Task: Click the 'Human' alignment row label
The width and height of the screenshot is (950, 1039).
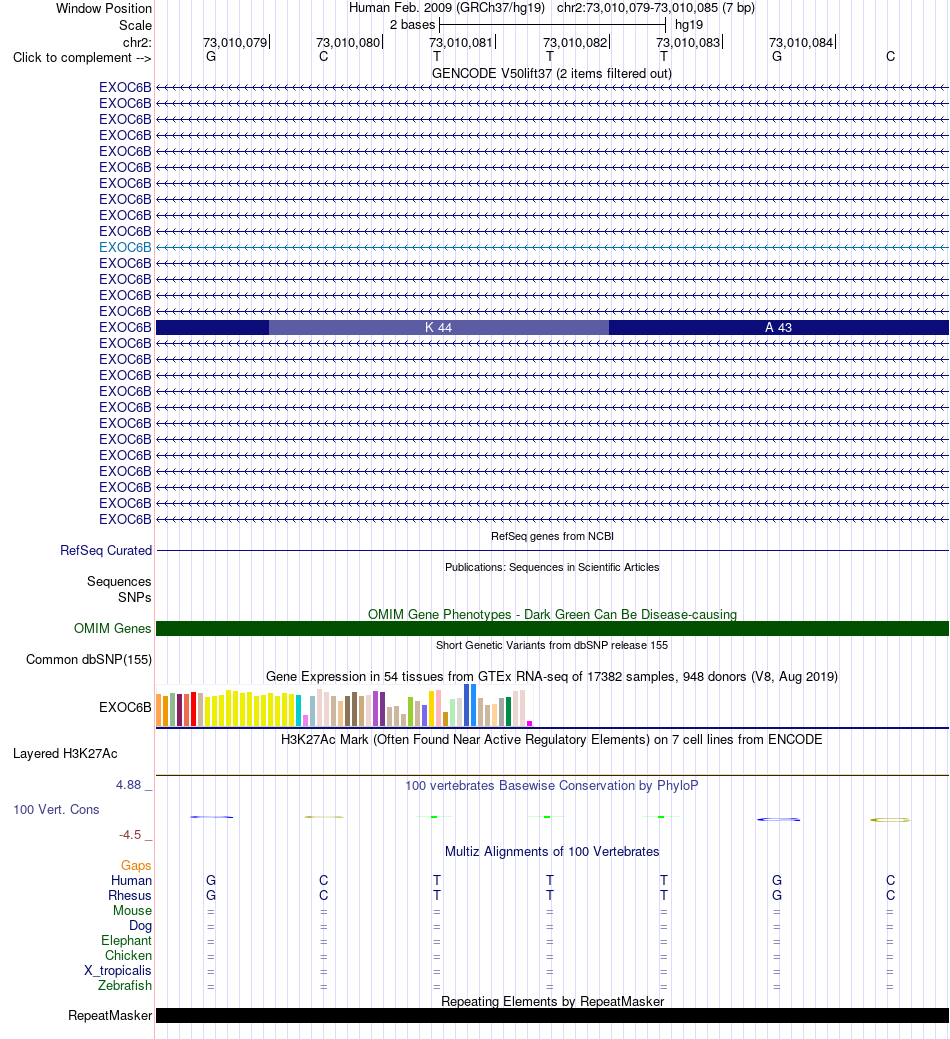Action: [131, 881]
